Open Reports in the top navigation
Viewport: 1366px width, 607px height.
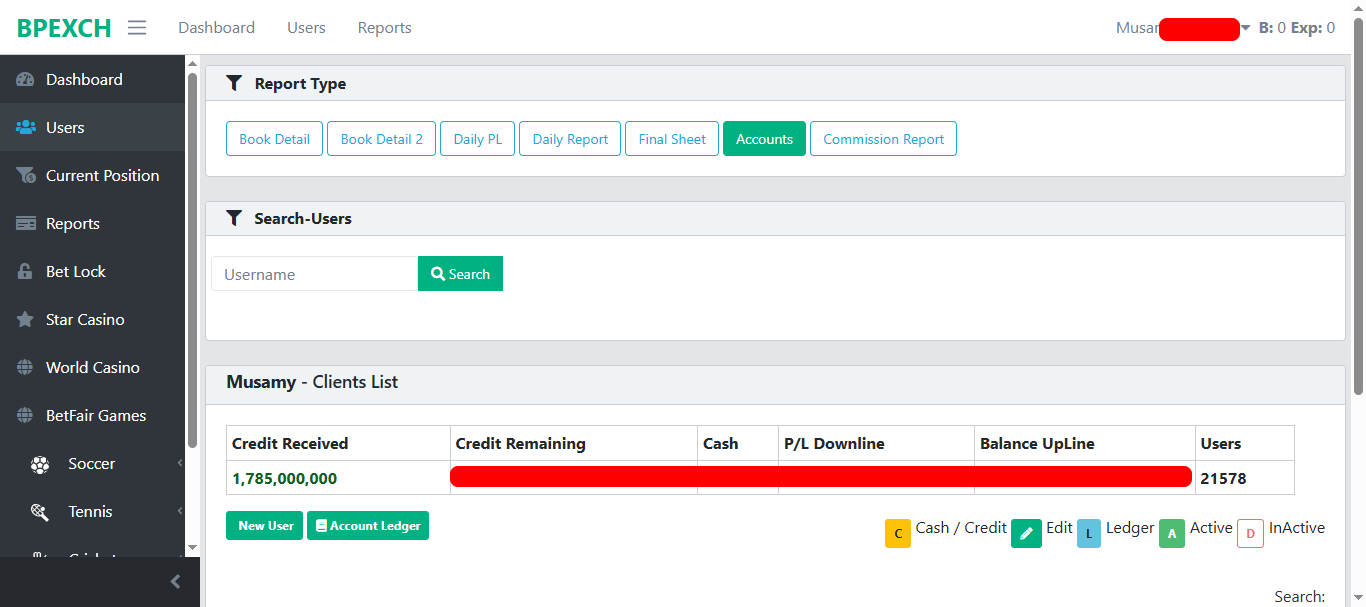384,28
